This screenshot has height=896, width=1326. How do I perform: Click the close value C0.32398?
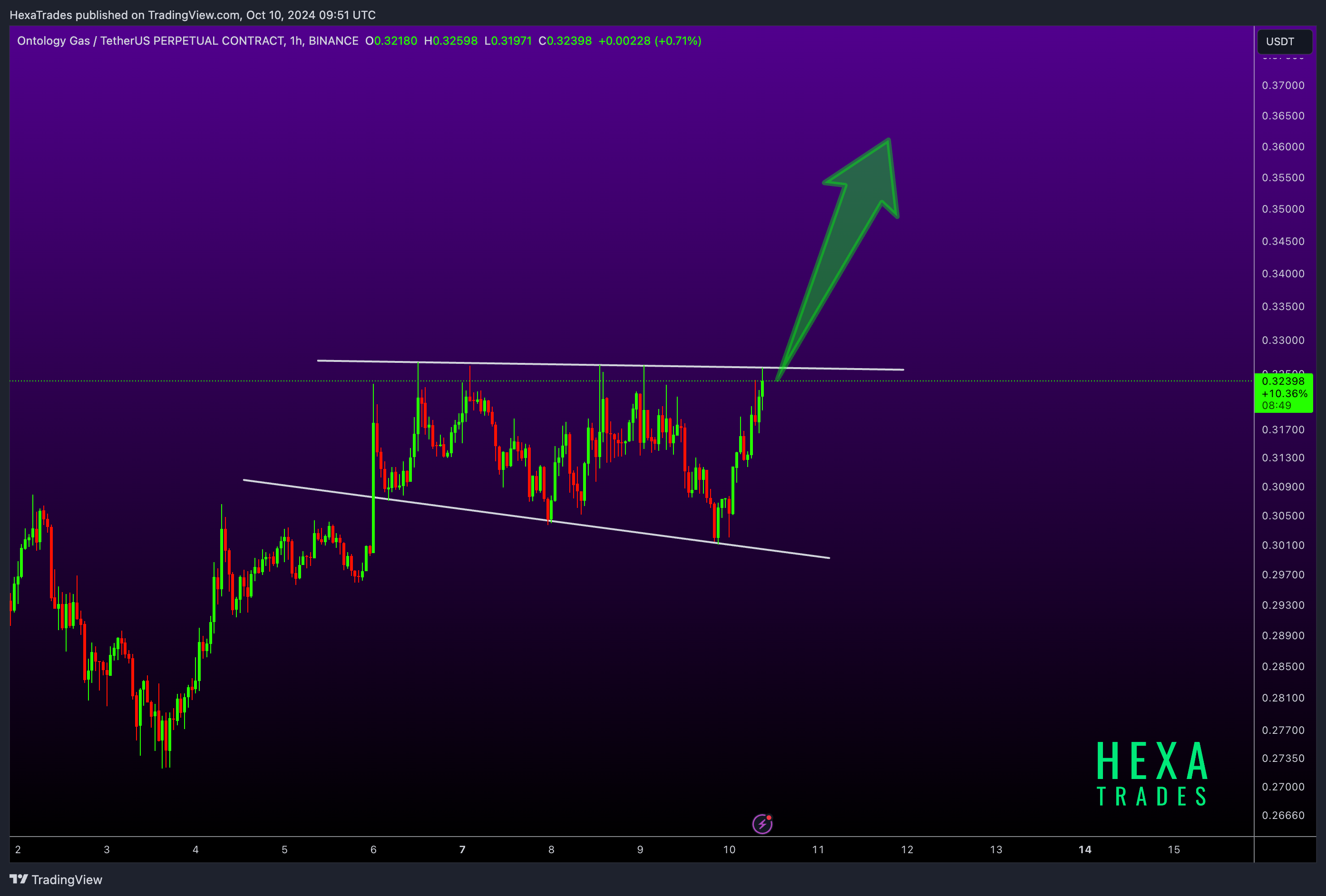click(565, 40)
